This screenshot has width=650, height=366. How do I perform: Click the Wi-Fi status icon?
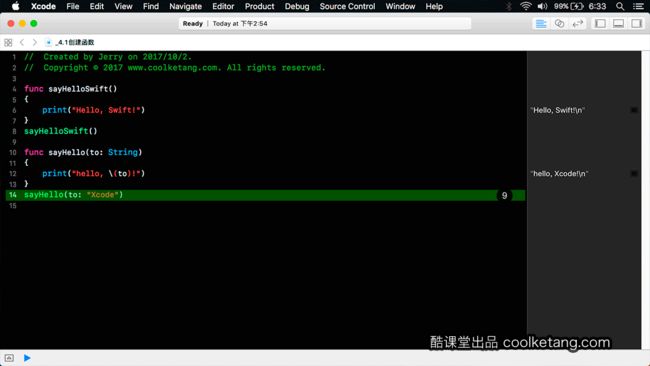[525, 6]
